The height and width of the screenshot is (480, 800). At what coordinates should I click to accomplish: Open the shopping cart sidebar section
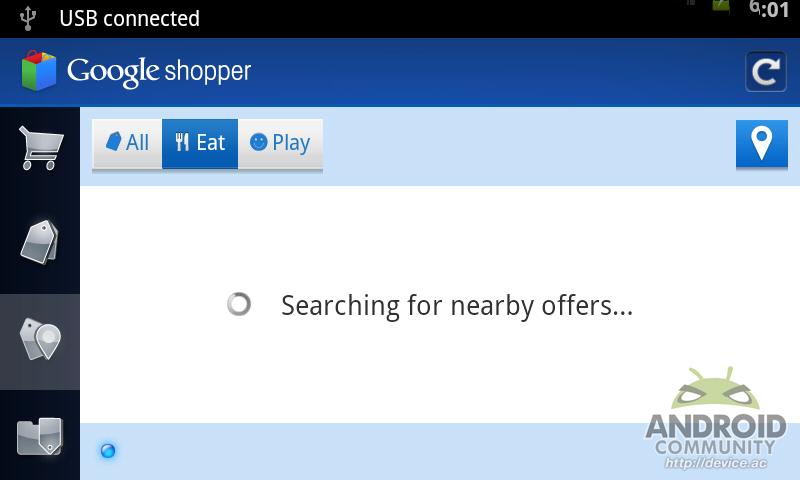click(x=40, y=147)
